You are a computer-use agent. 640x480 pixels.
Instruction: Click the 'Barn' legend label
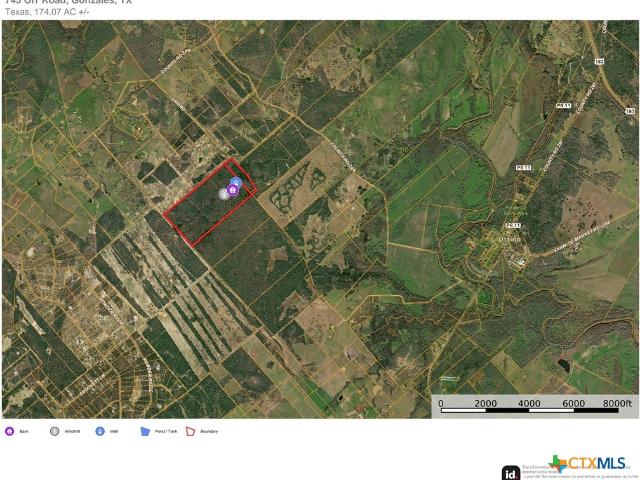[24, 431]
